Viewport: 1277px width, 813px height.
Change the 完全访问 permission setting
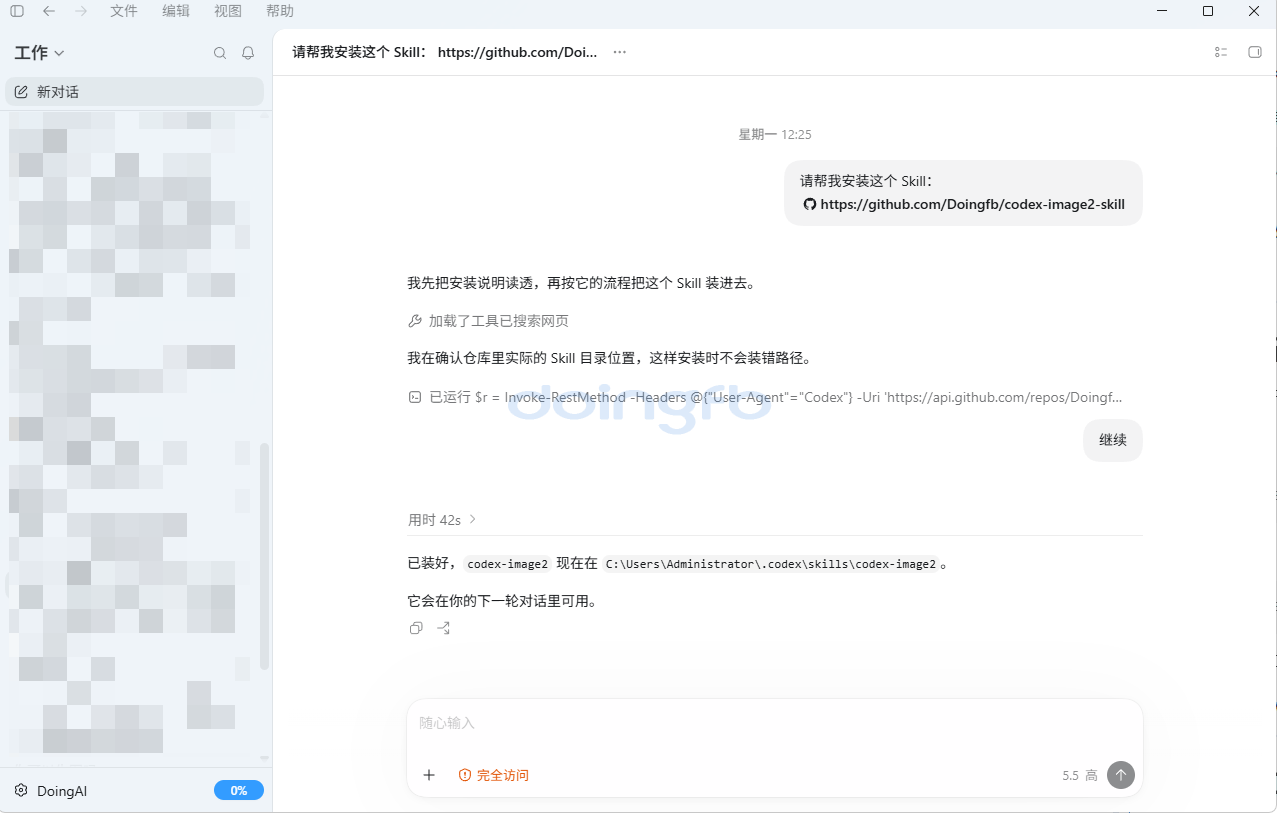coord(493,775)
